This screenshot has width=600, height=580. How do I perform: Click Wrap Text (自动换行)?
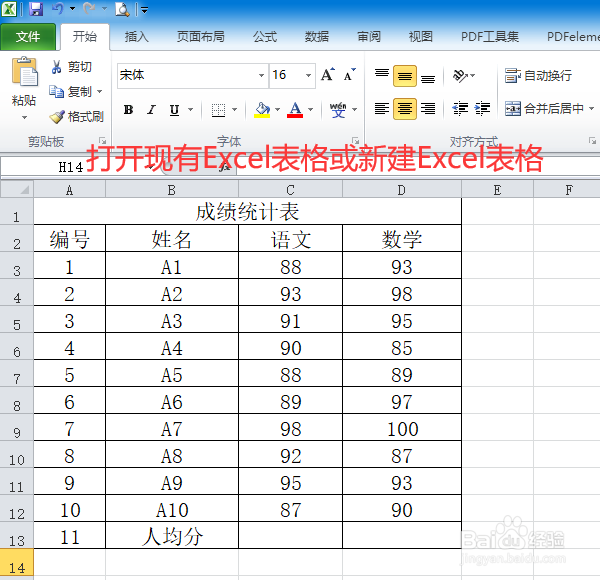(x=538, y=75)
